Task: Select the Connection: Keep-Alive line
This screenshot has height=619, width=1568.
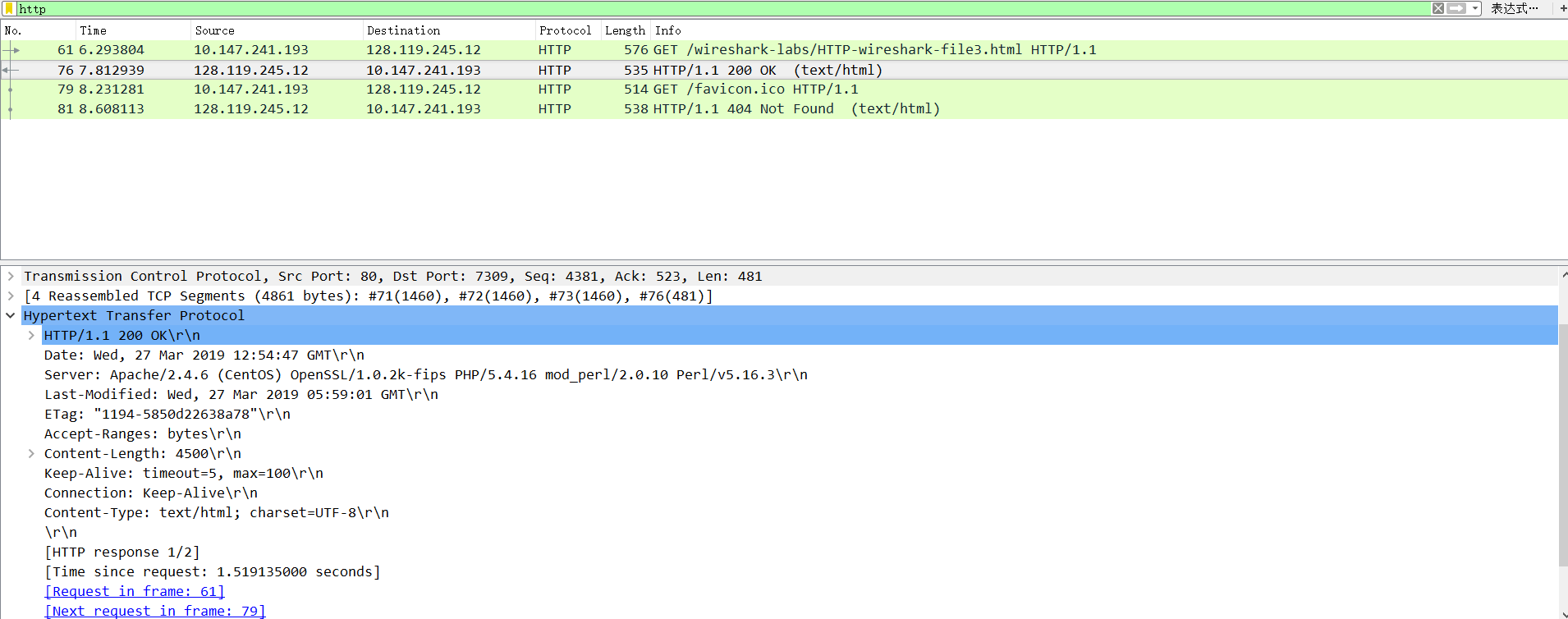Action: (x=151, y=493)
